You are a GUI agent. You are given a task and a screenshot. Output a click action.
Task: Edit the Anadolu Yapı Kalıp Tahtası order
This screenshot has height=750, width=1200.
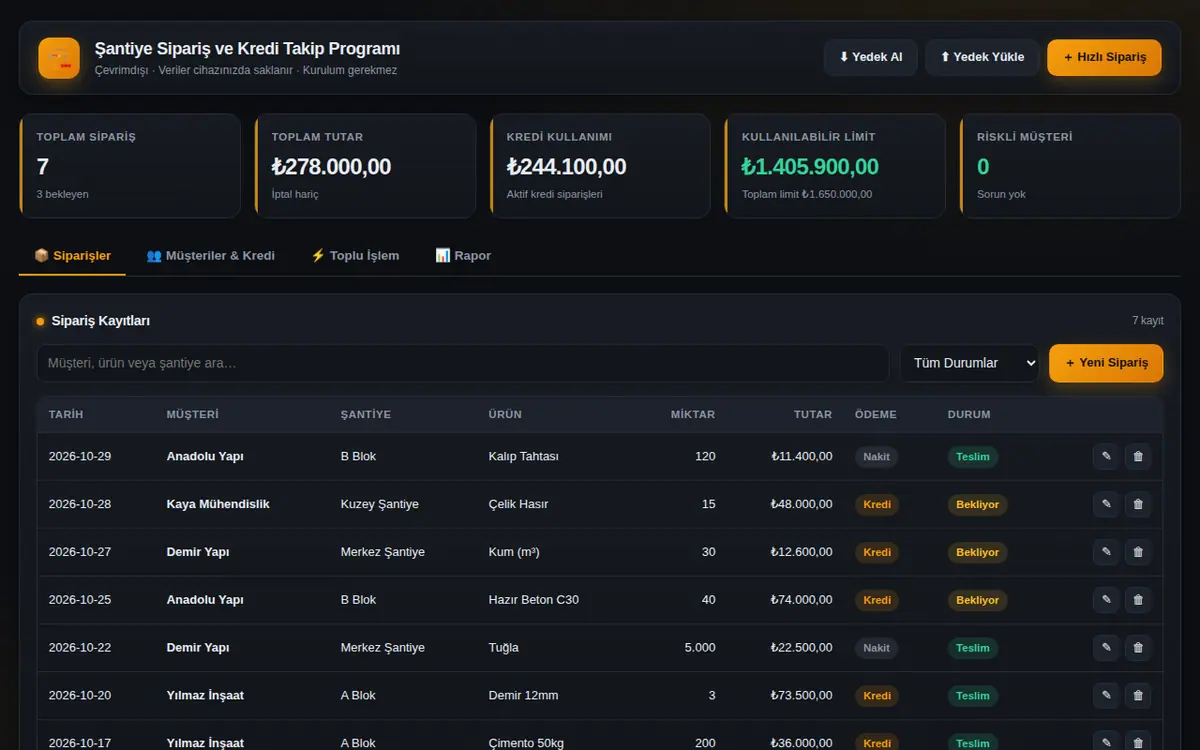pyautogui.click(x=1106, y=456)
